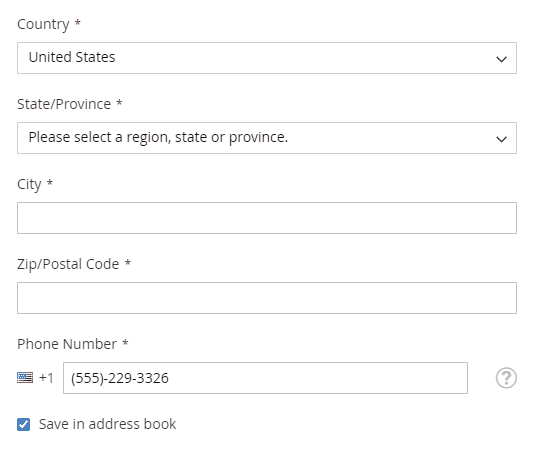
Task: Click the 'Please select a region' placeholder text
Action: point(158,137)
